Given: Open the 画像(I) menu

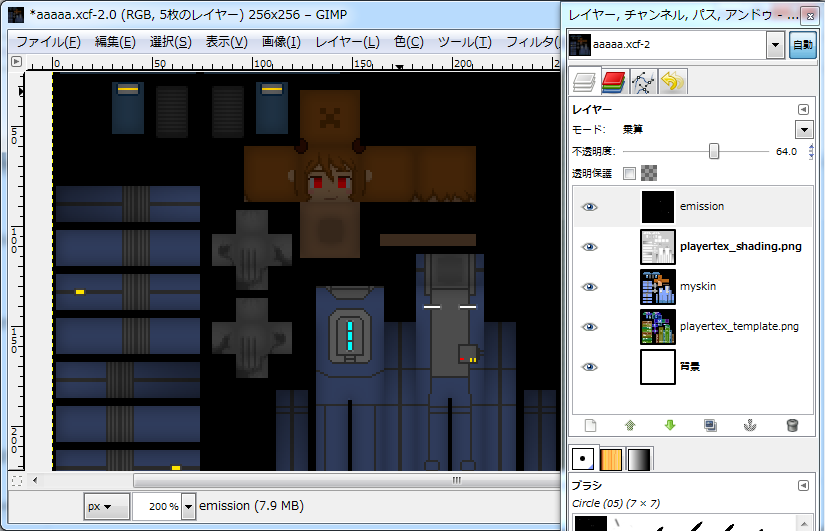Looking at the screenshot, I should [281, 42].
